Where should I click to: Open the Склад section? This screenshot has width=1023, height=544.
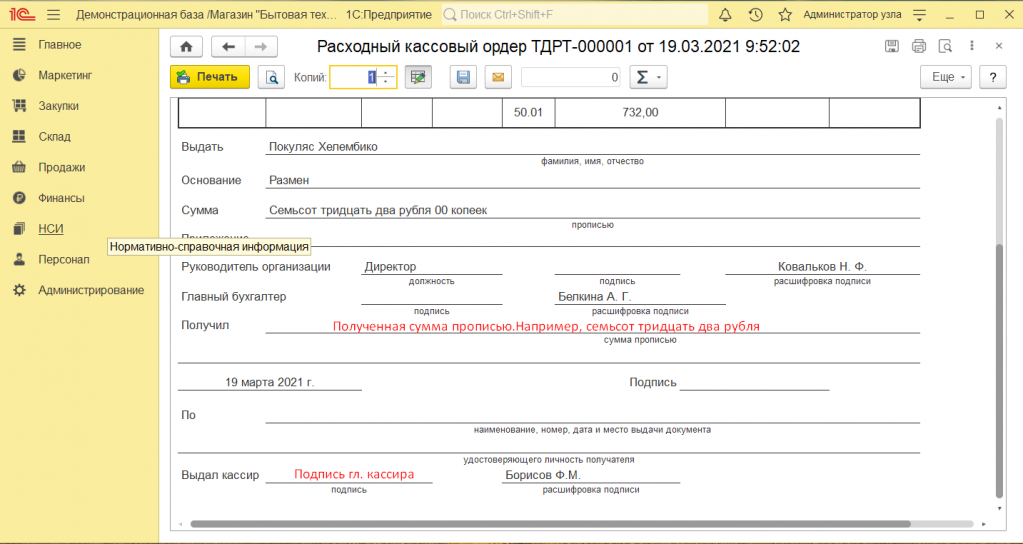pos(54,136)
